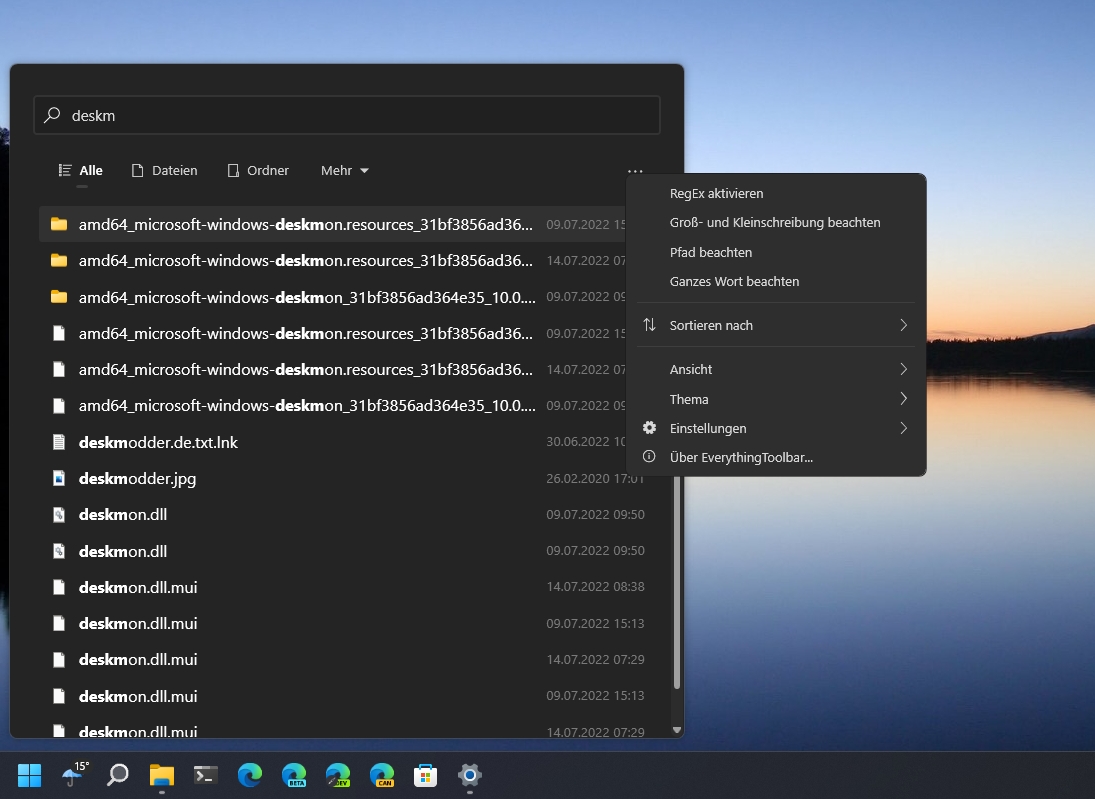Toggle Groß- und Kleinschreibung beachten

776,223
